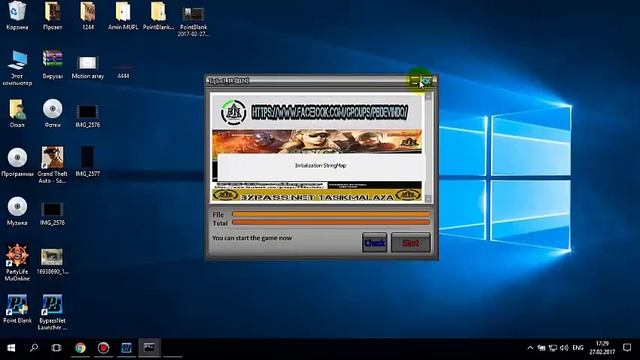Open the IMG_2577 file on desktop
Viewport: 640px width, 360px height.
pyautogui.click(x=88, y=162)
